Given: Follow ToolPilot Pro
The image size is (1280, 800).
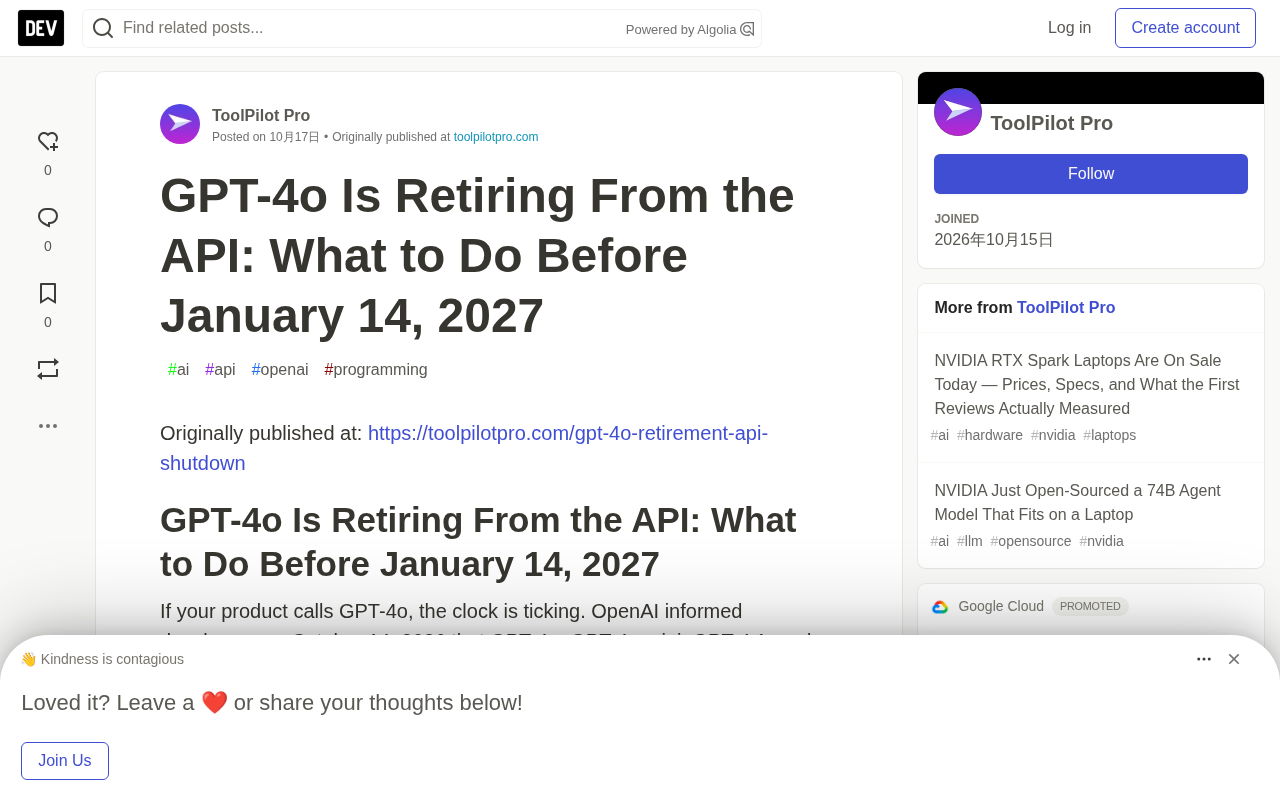Looking at the screenshot, I should [x=1091, y=174].
